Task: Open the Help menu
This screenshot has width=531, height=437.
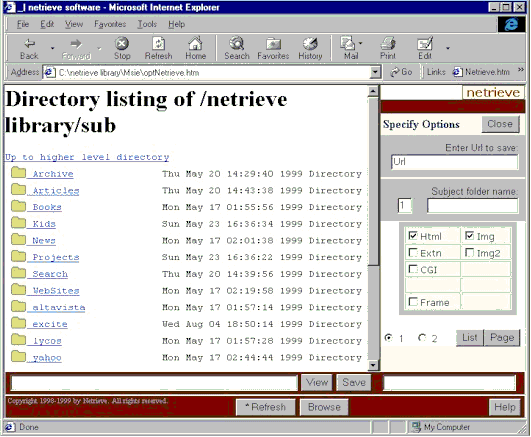Action: tap(176, 24)
